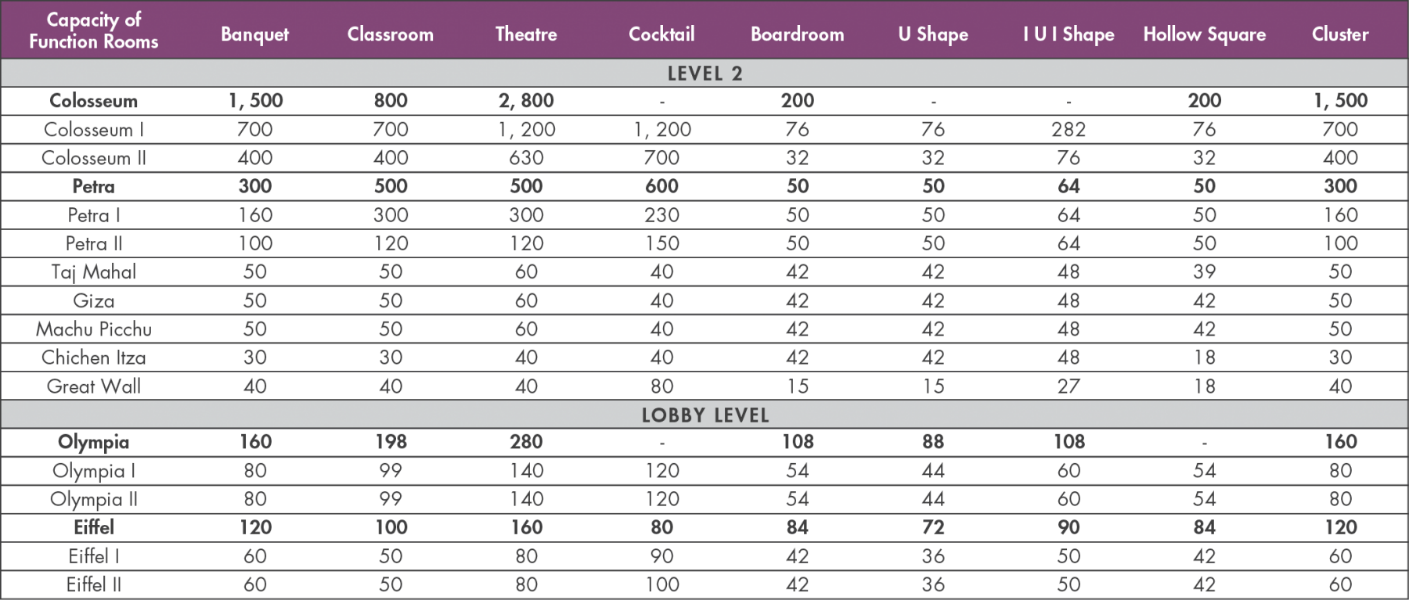Click Colosseum's Theatre capacity of 2,800
Viewport: 1409px width, 600px height.
coord(526,101)
